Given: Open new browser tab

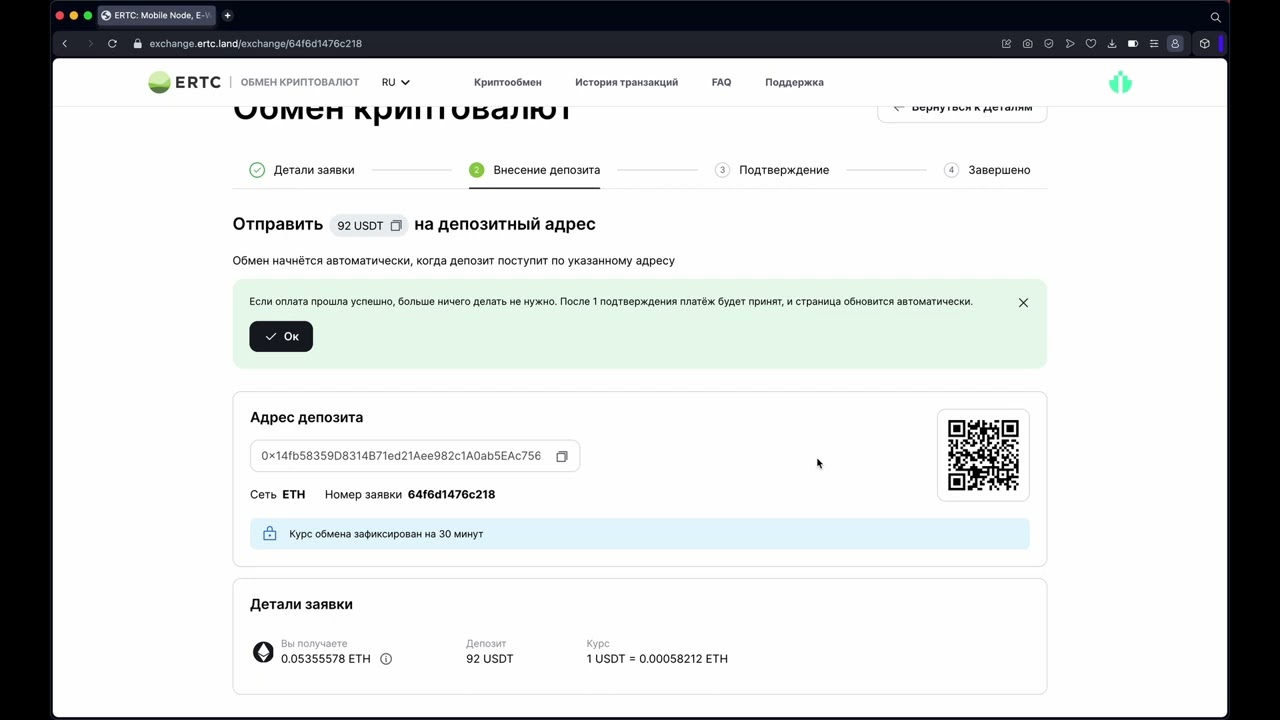Looking at the screenshot, I should click(x=227, y=16).
